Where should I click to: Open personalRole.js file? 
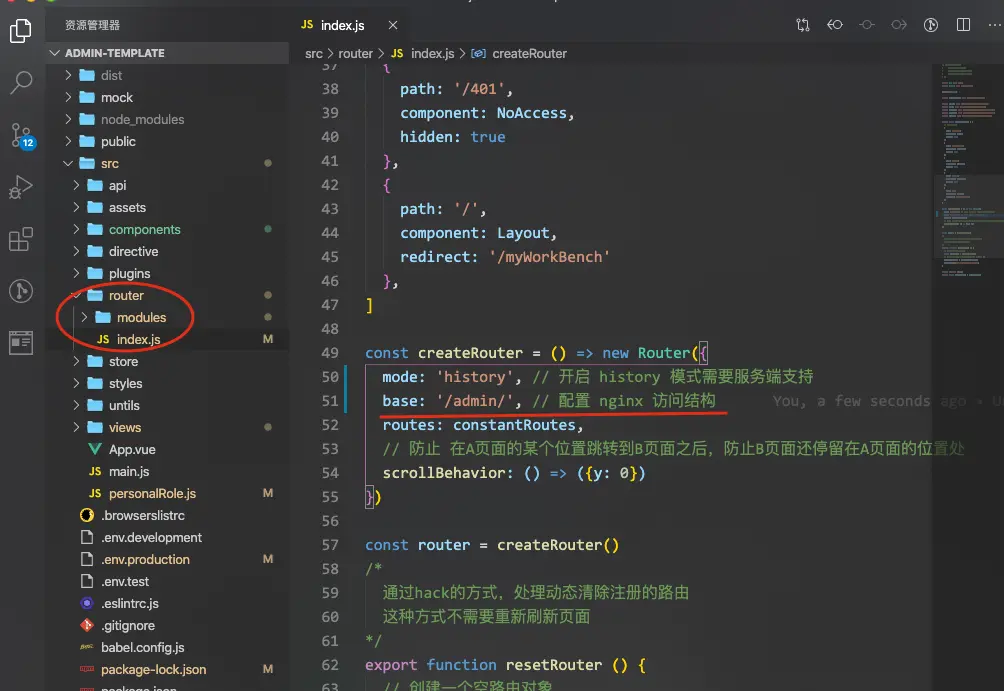click(152, 493)
